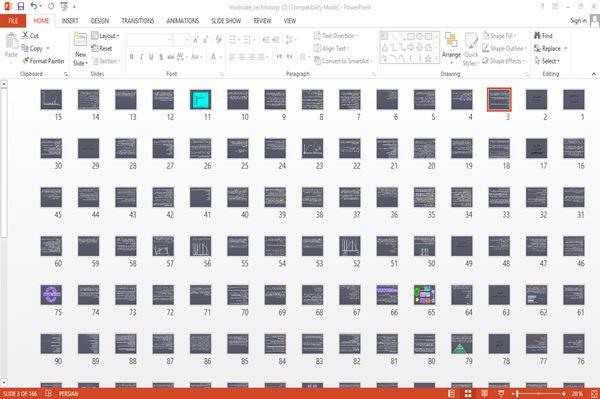Open the Select dropdown in Editing

pyautogui.click(x=548, y=61)
